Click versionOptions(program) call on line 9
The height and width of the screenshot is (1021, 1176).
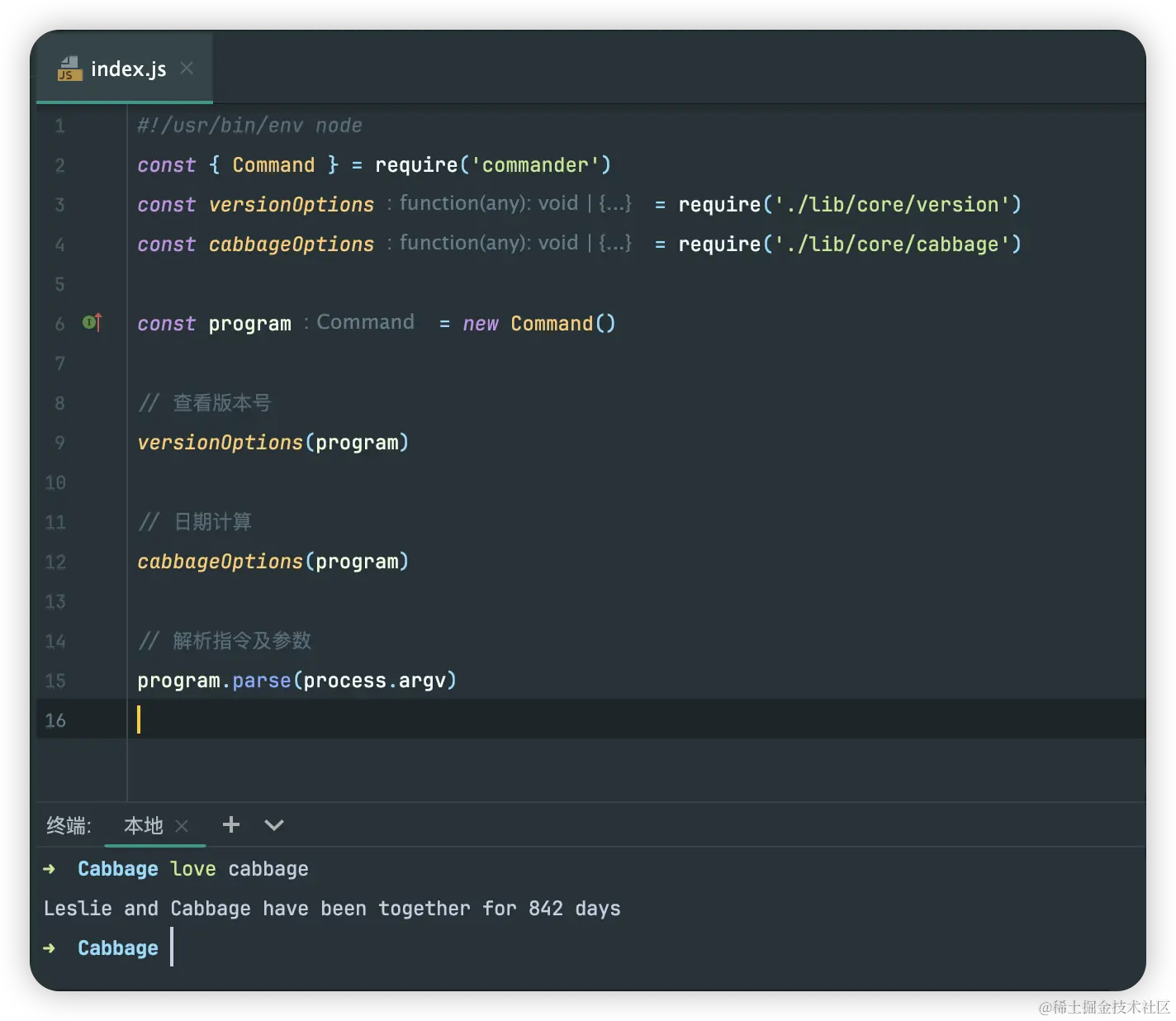(273, 443)
